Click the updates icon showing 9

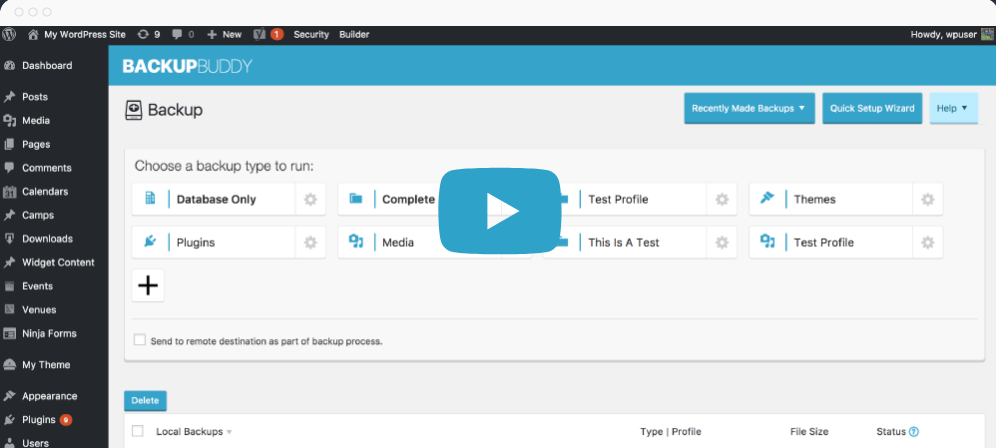[x=148, y=34]
